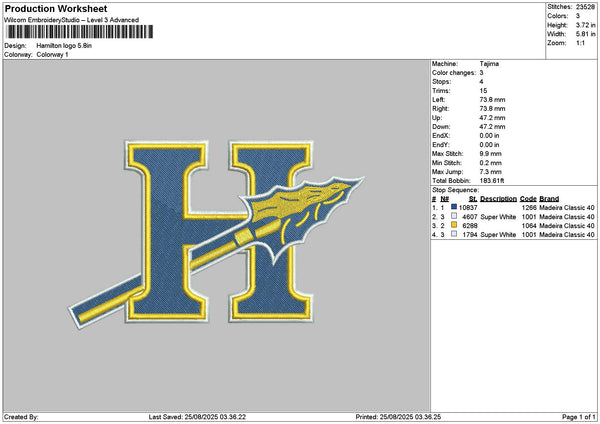This screenshot has width=600, height=424.
Task: Click the Width value '5.81 in'
Action: pos(585,34)
